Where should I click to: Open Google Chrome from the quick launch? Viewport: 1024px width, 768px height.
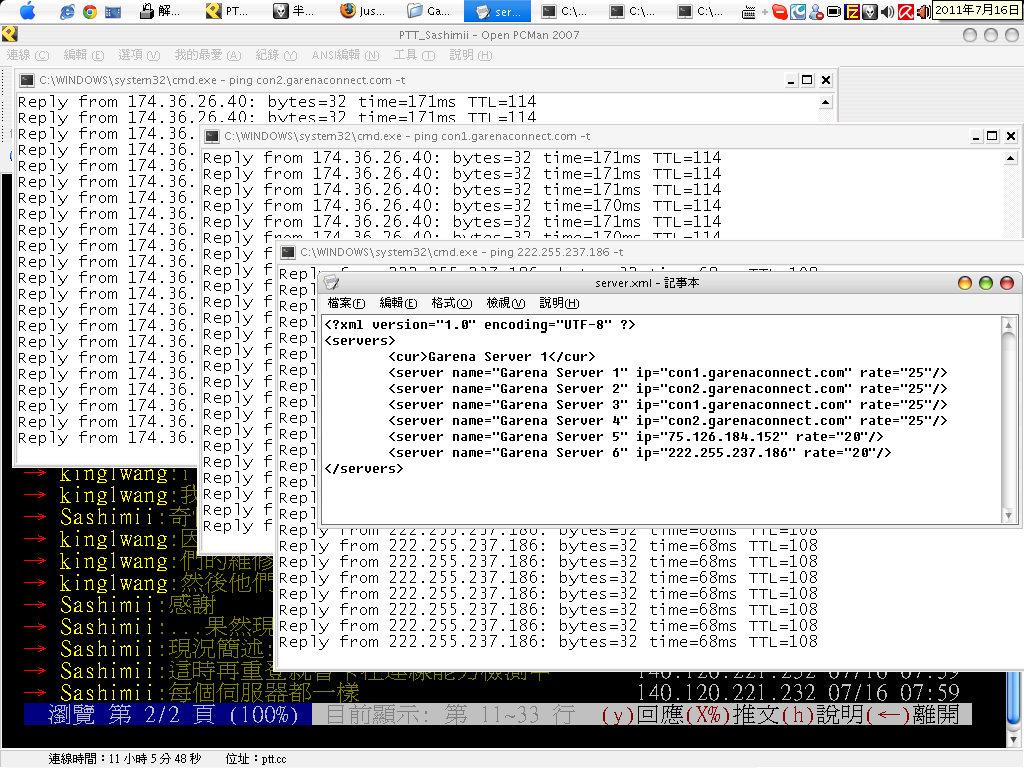pos(90,12)
